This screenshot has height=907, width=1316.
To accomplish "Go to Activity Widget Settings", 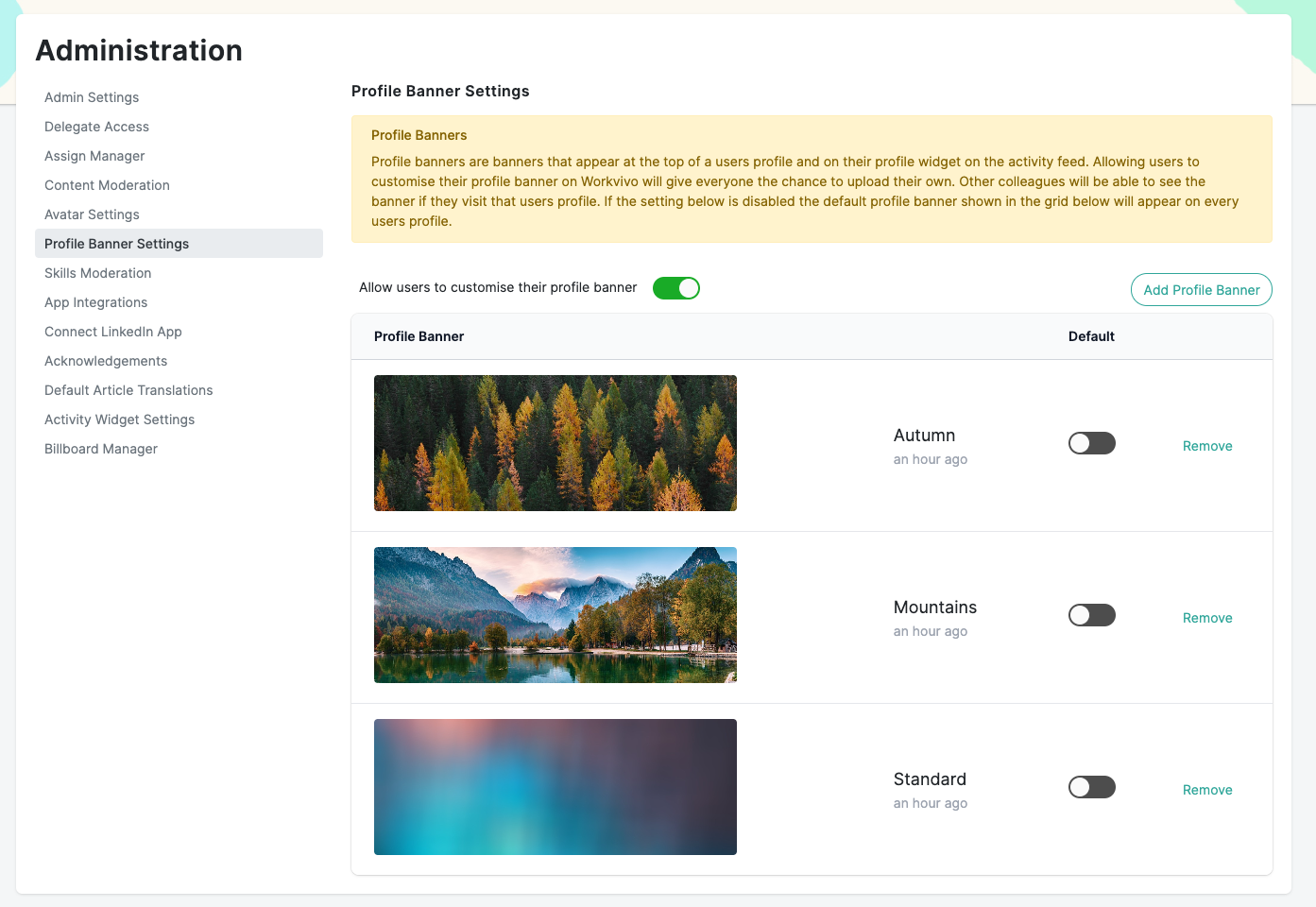I will pyautogui.click(x=119, y=419).
